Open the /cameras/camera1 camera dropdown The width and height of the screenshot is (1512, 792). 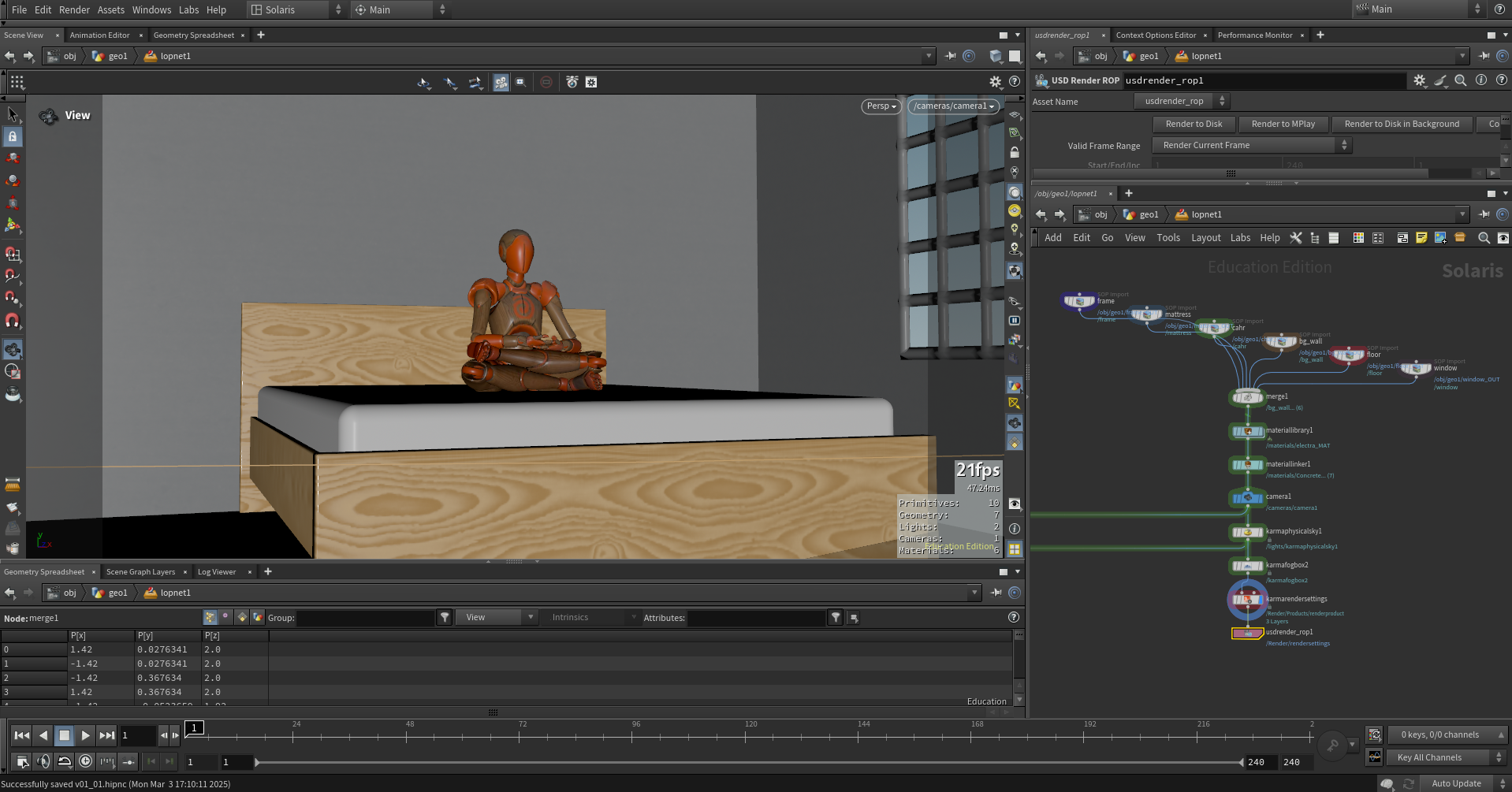(x=954, y=106)
